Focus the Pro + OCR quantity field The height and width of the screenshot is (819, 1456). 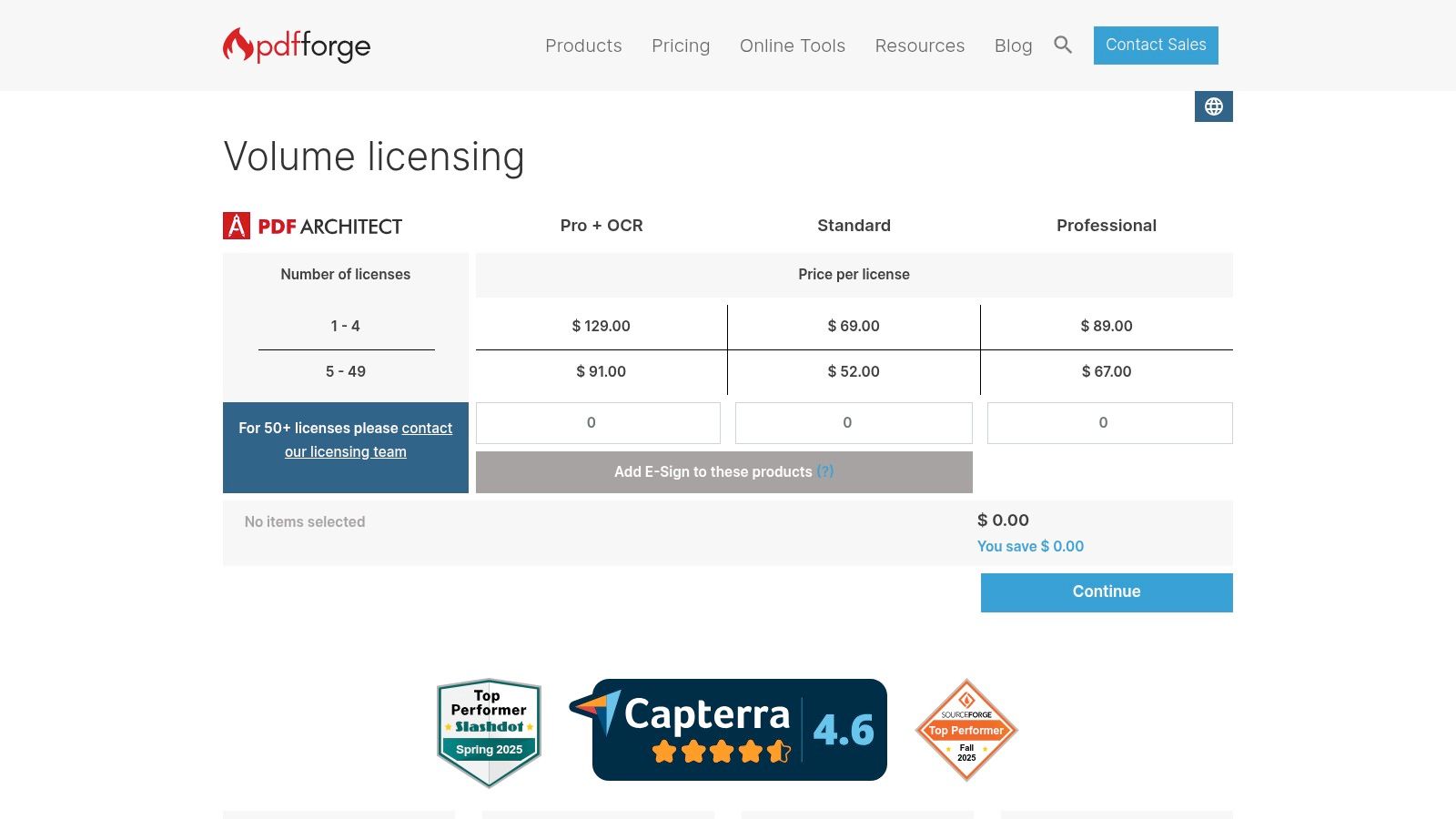(x=598, y=423)
